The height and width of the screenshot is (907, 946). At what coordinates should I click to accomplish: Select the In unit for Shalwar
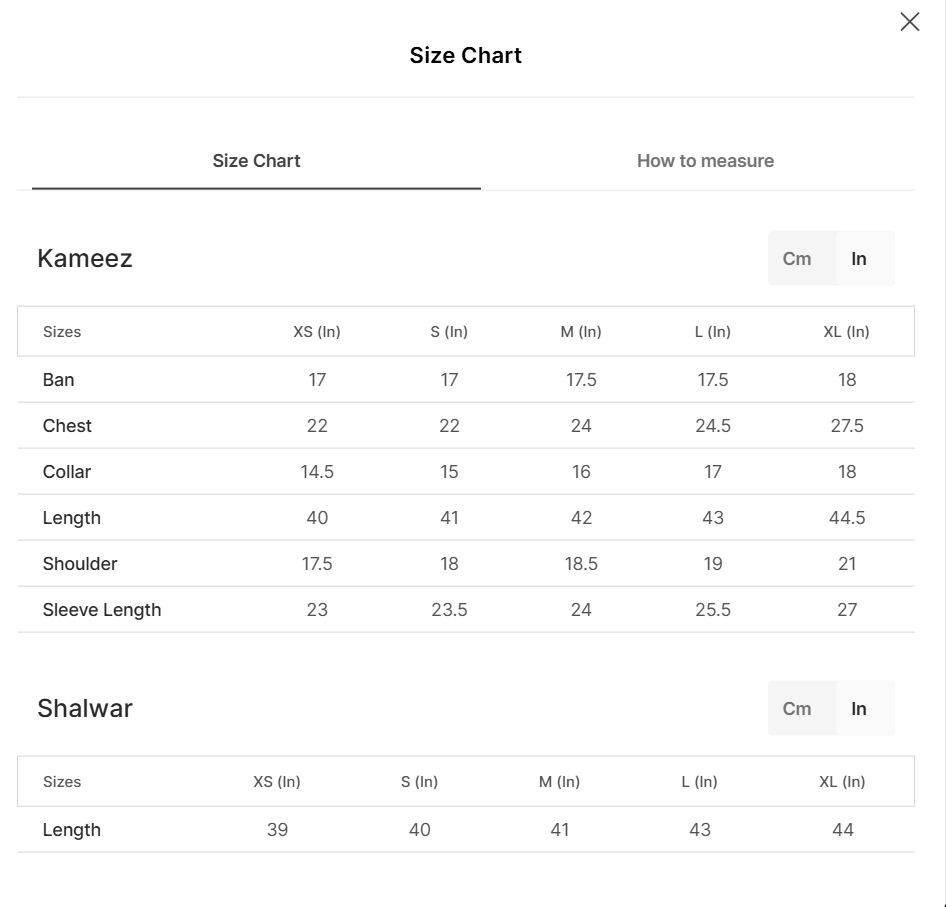pyautogui.click(x=859, y=709)
